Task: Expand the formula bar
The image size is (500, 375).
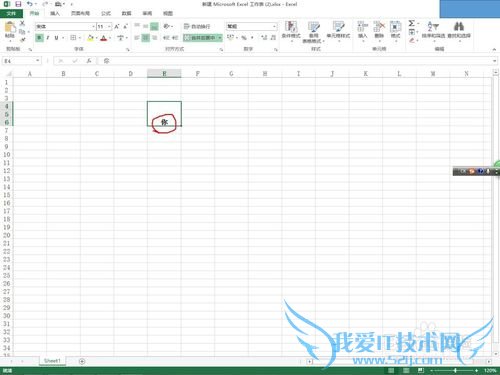Action: 494,61
